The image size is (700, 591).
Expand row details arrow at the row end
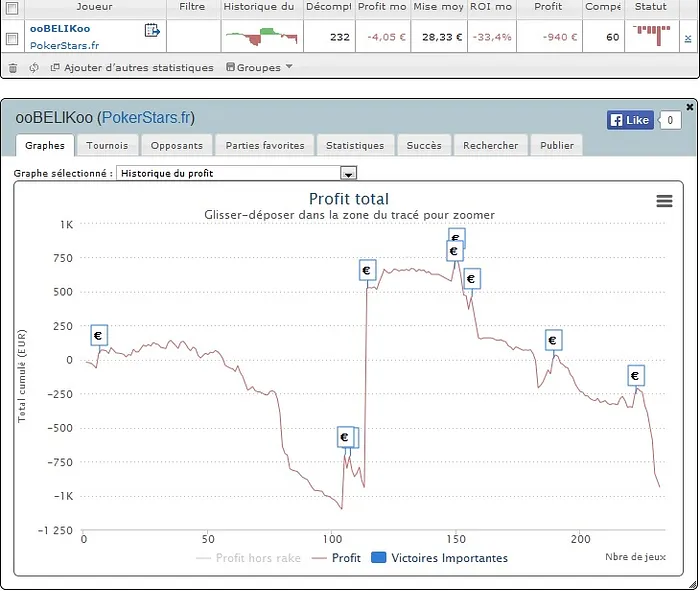pos(688,38)
